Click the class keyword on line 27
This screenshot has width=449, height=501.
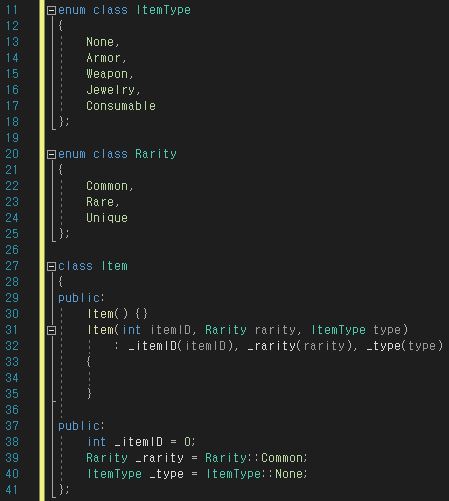coord(75,266)
